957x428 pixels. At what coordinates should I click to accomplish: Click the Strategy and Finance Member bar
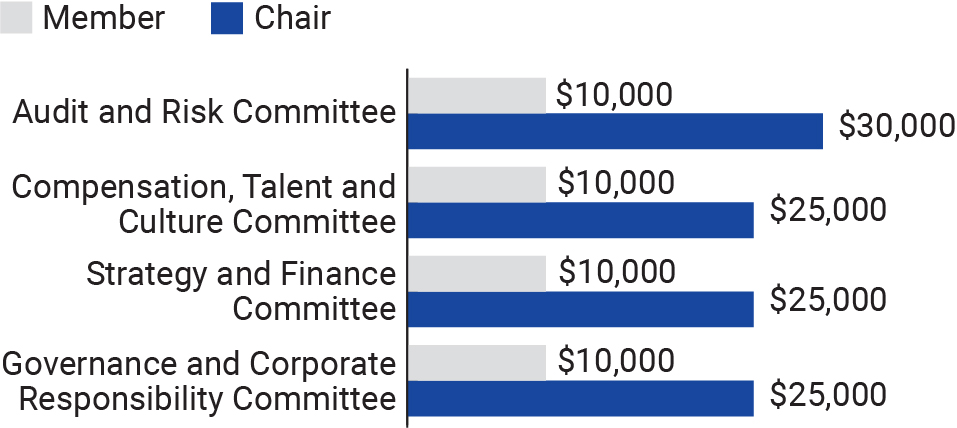477,273
